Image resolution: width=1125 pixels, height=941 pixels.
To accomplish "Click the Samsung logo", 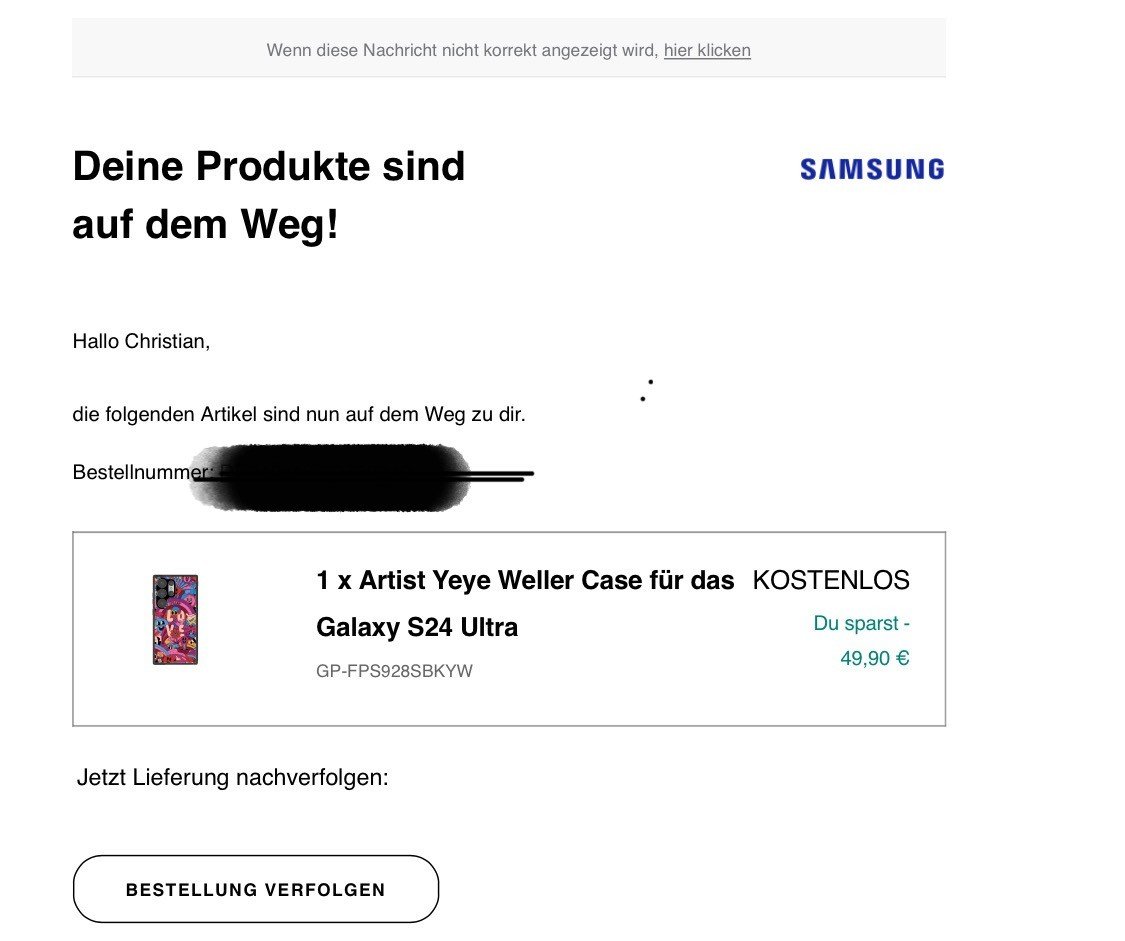I will pyautogui.click(x=872, y=169).
